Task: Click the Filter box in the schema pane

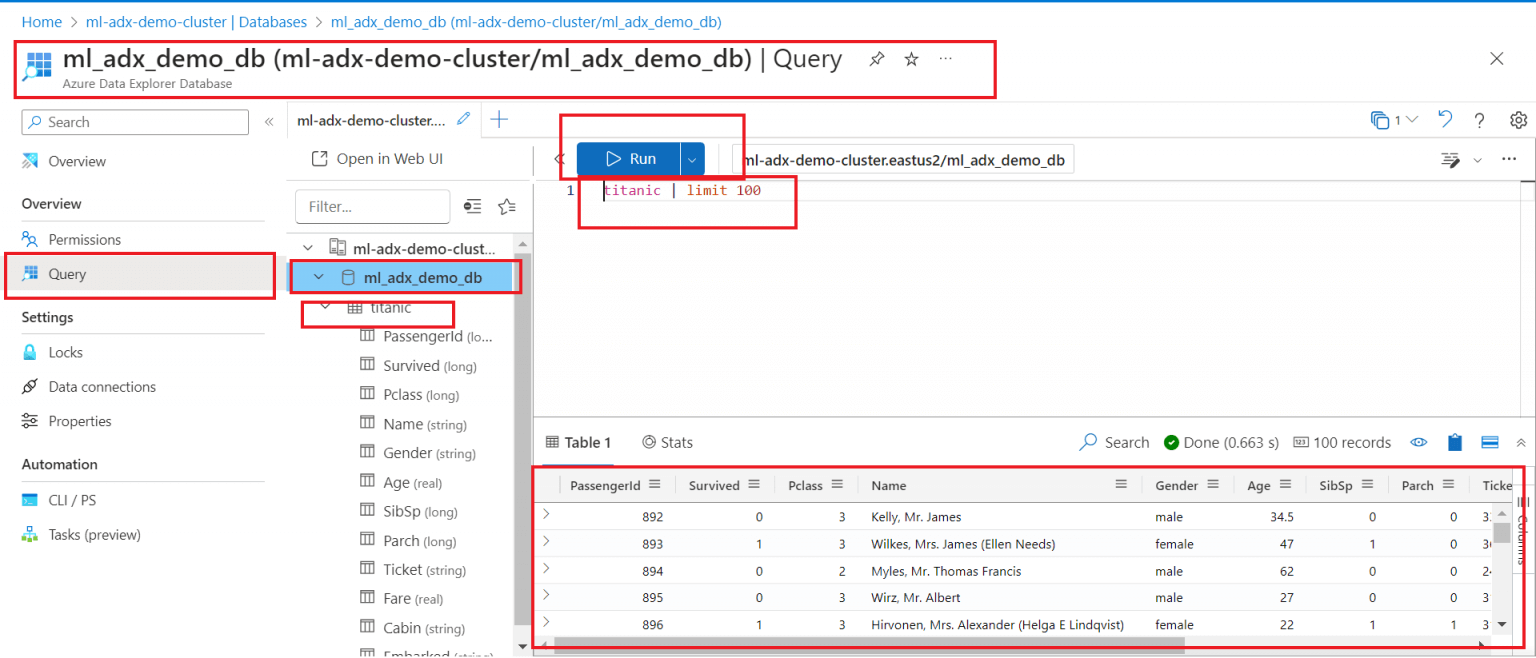Action: click(373, 206)
